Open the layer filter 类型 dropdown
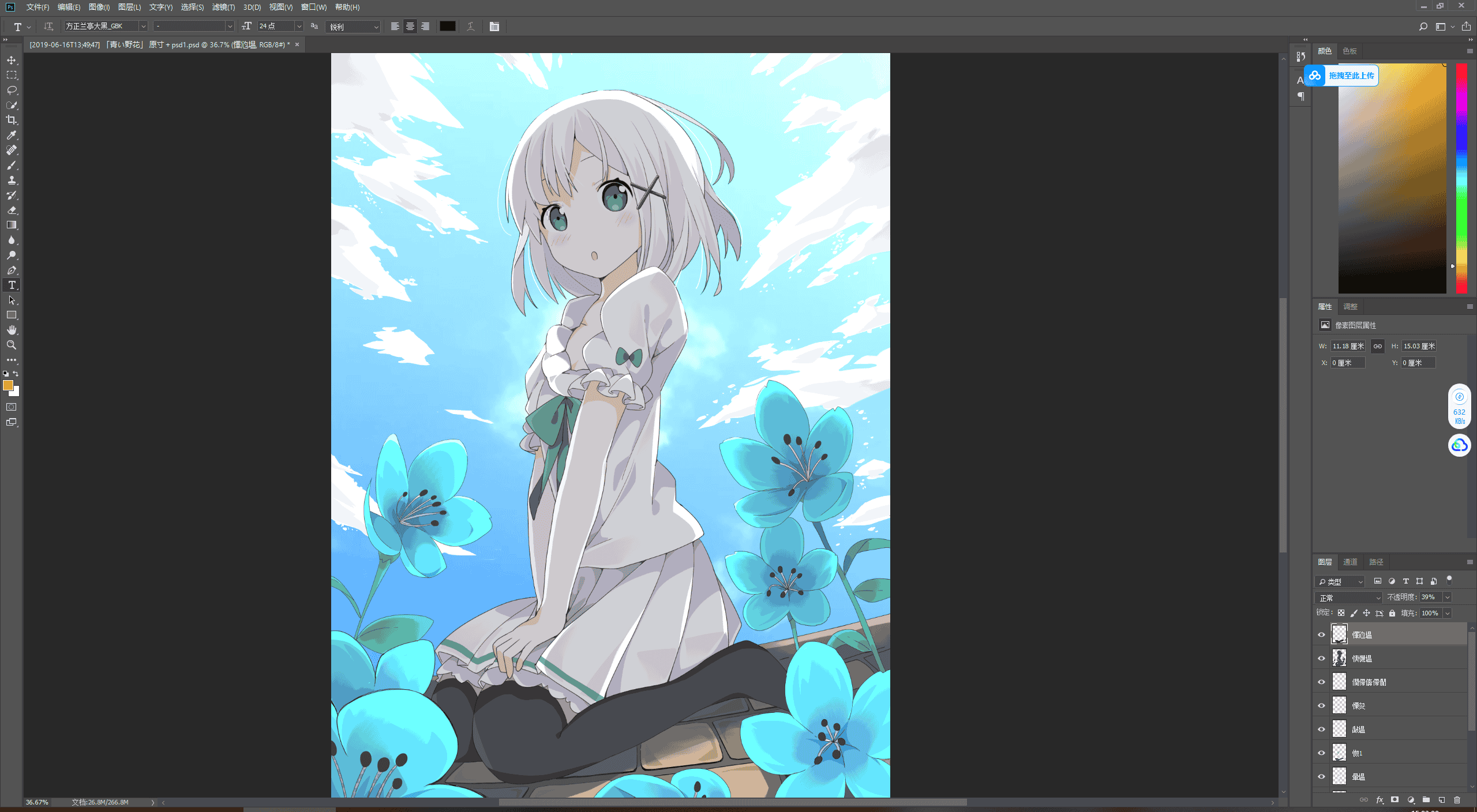The height and width of the screenshot is (812, 1477). point(1340,581)
